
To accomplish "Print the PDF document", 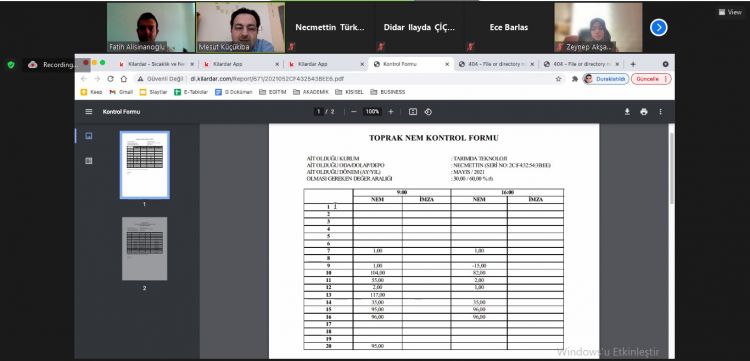I will (x=644, y=112).
